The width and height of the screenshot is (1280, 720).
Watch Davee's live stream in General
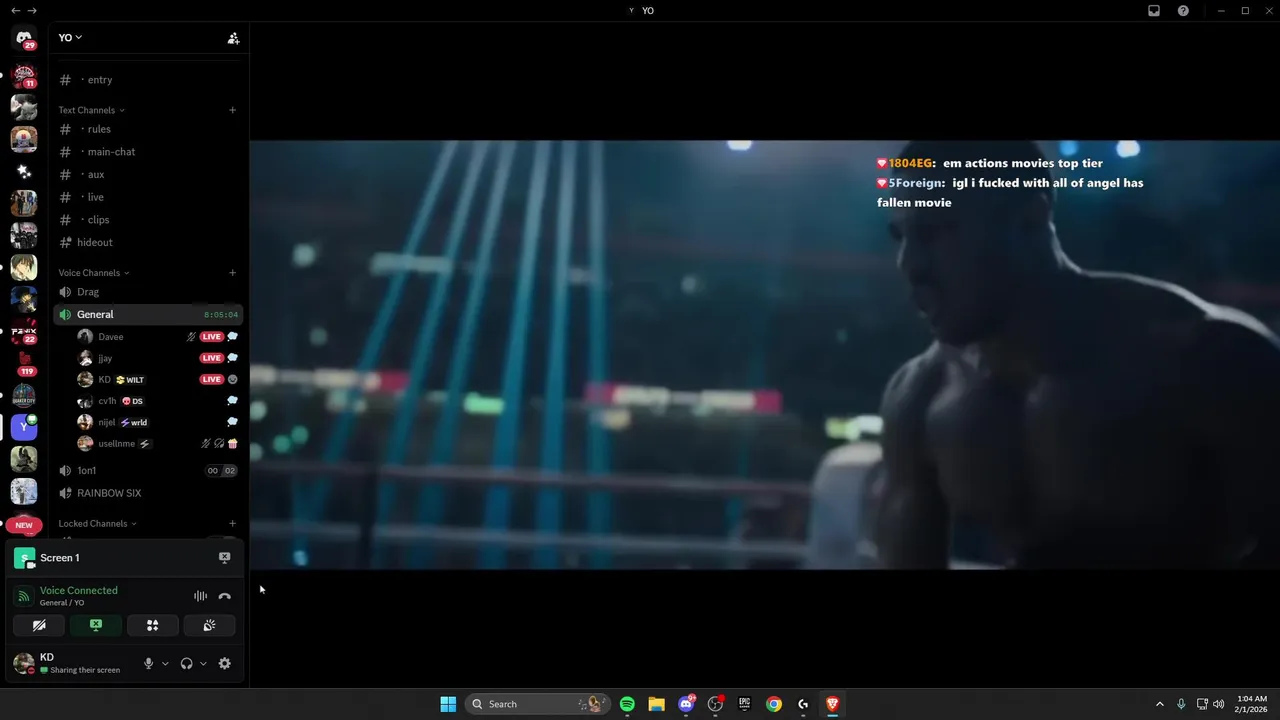211,337
